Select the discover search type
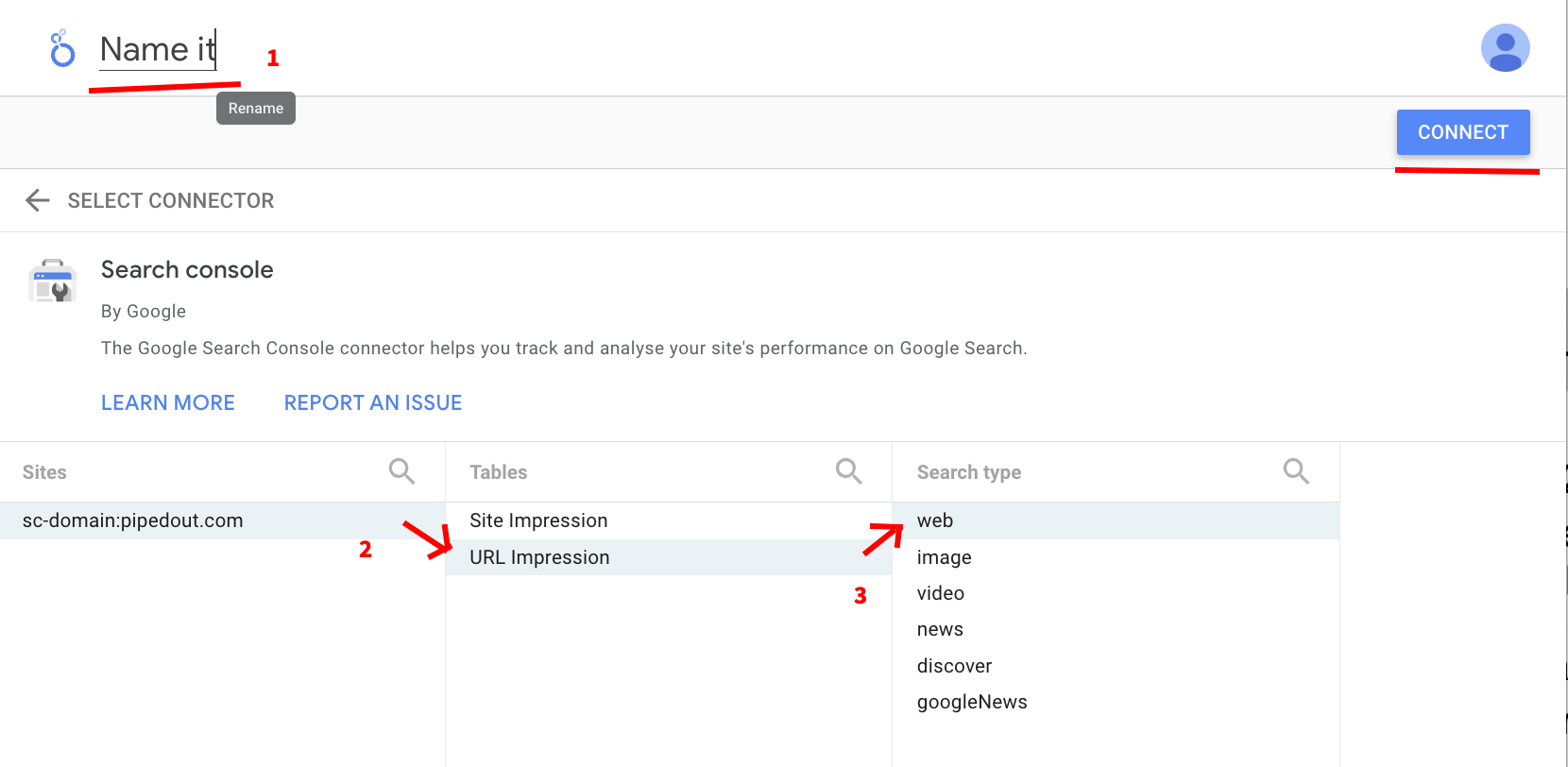1568x767 pixels. (x=1116, y=666)
